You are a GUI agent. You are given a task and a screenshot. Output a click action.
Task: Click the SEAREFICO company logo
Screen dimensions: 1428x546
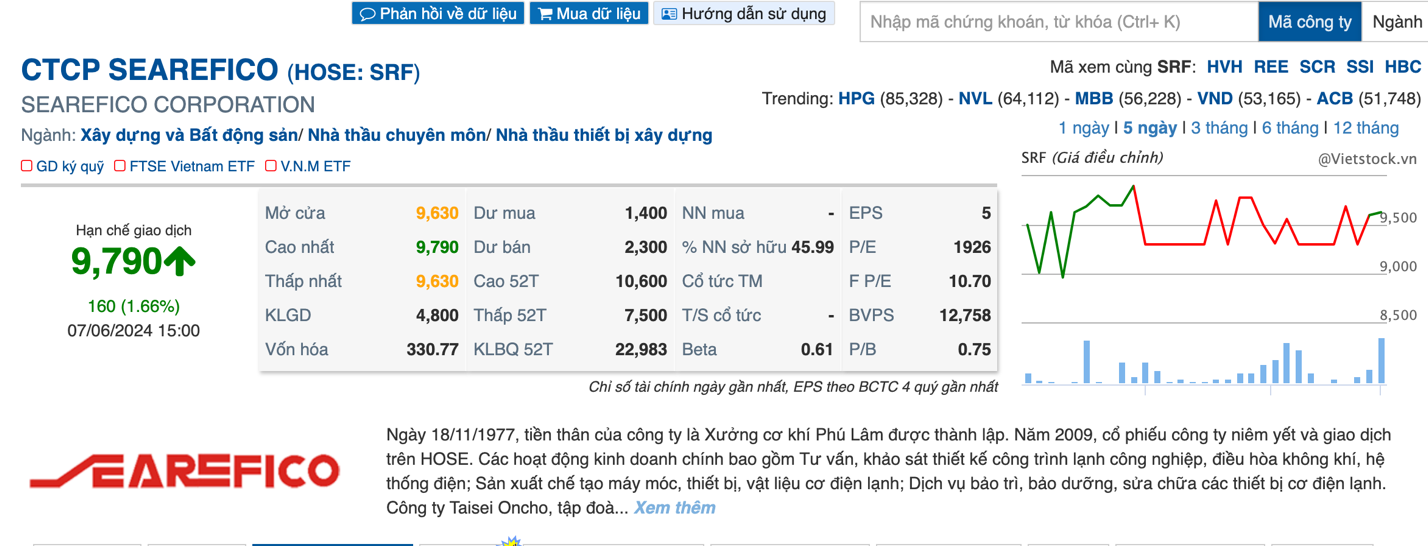tap(184, 471)
